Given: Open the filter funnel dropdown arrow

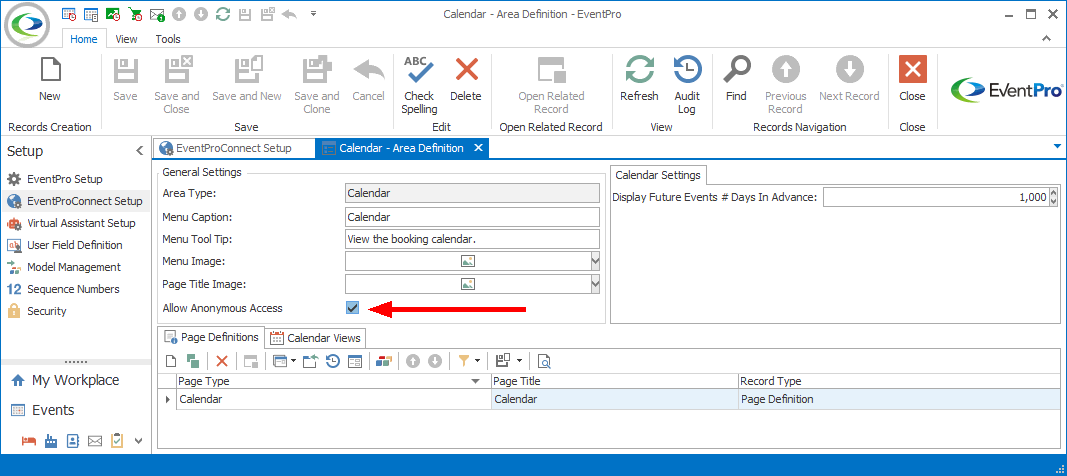Looking at the screenshot, I should (477, 361).
